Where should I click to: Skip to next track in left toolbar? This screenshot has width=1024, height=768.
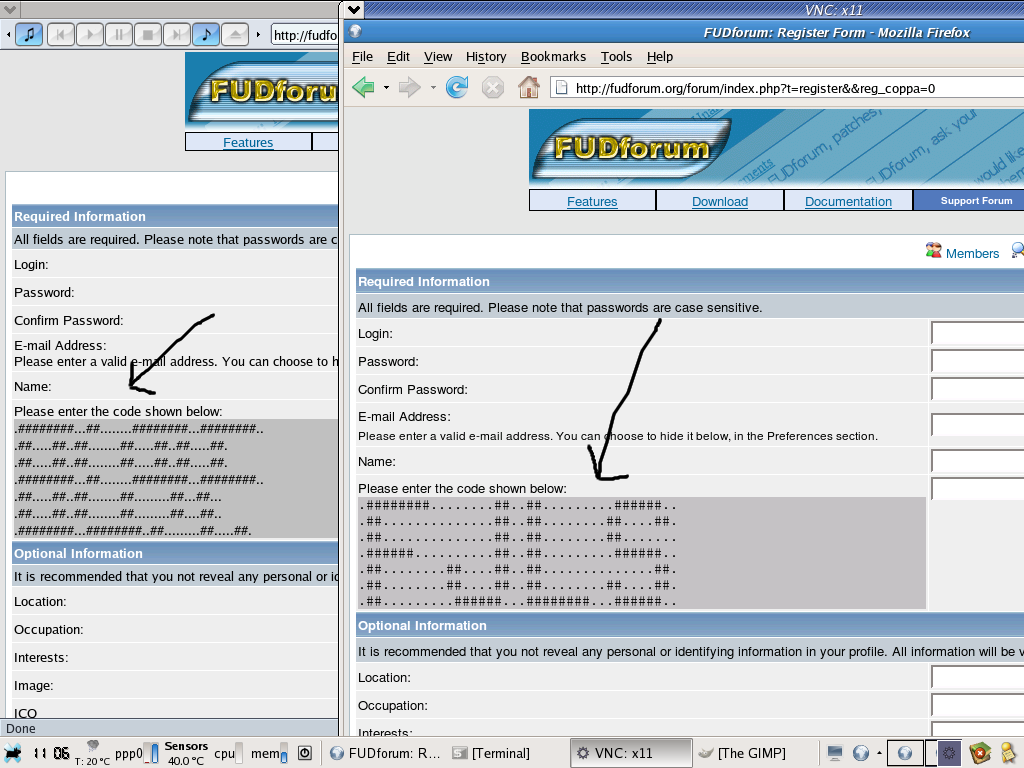coord(176,34)
